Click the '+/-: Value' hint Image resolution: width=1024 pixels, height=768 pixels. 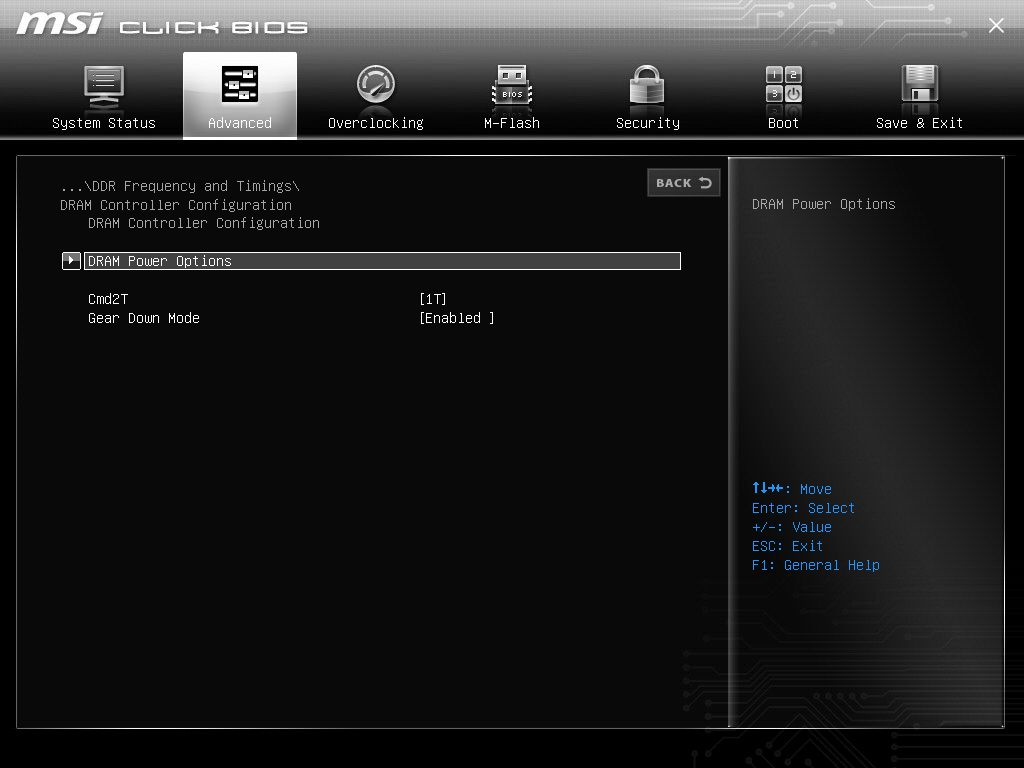click(792, 527)
